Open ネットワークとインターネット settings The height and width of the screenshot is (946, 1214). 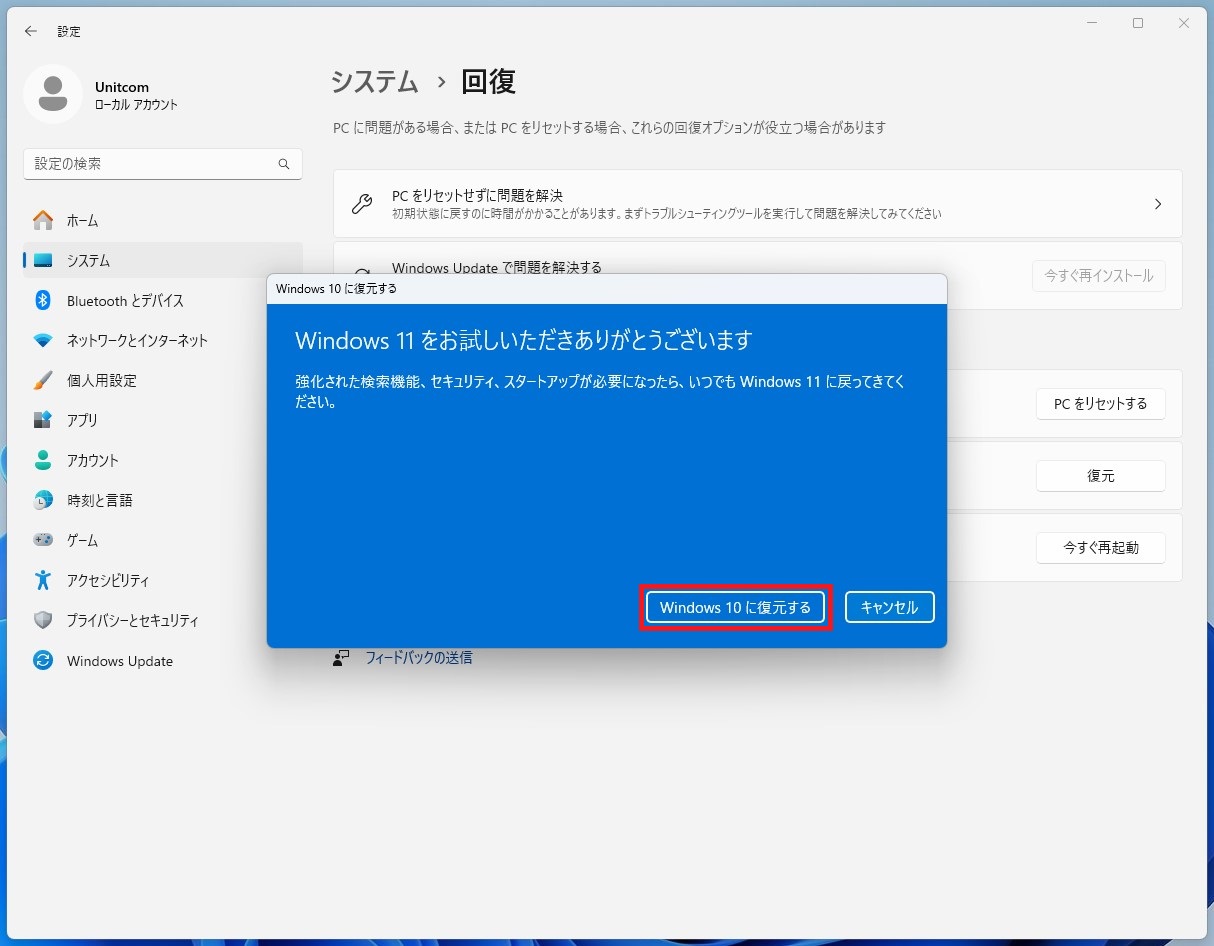[137, 340]
